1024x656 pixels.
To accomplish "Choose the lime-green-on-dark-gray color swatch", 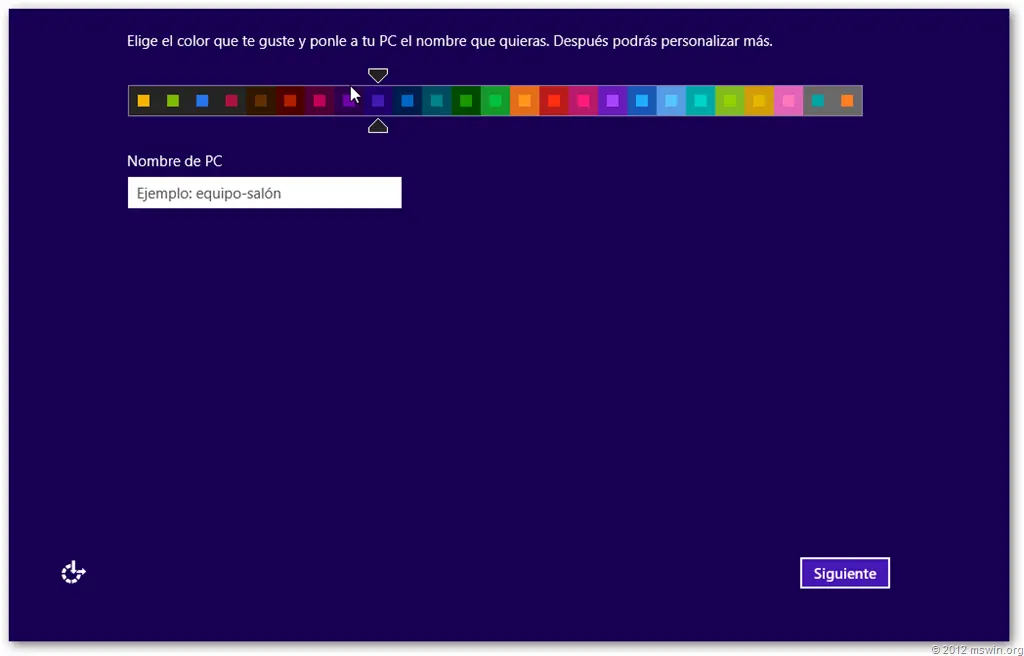I will pos(173,101).
